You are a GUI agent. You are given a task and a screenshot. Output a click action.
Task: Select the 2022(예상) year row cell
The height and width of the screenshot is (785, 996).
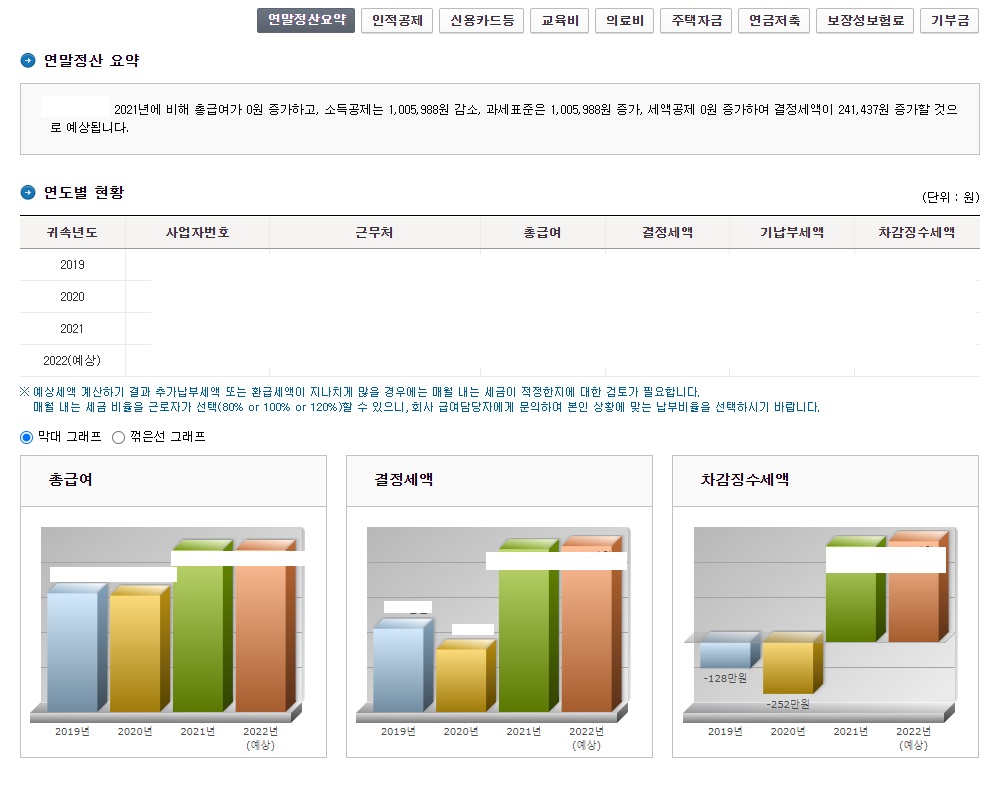click(72, 361)
